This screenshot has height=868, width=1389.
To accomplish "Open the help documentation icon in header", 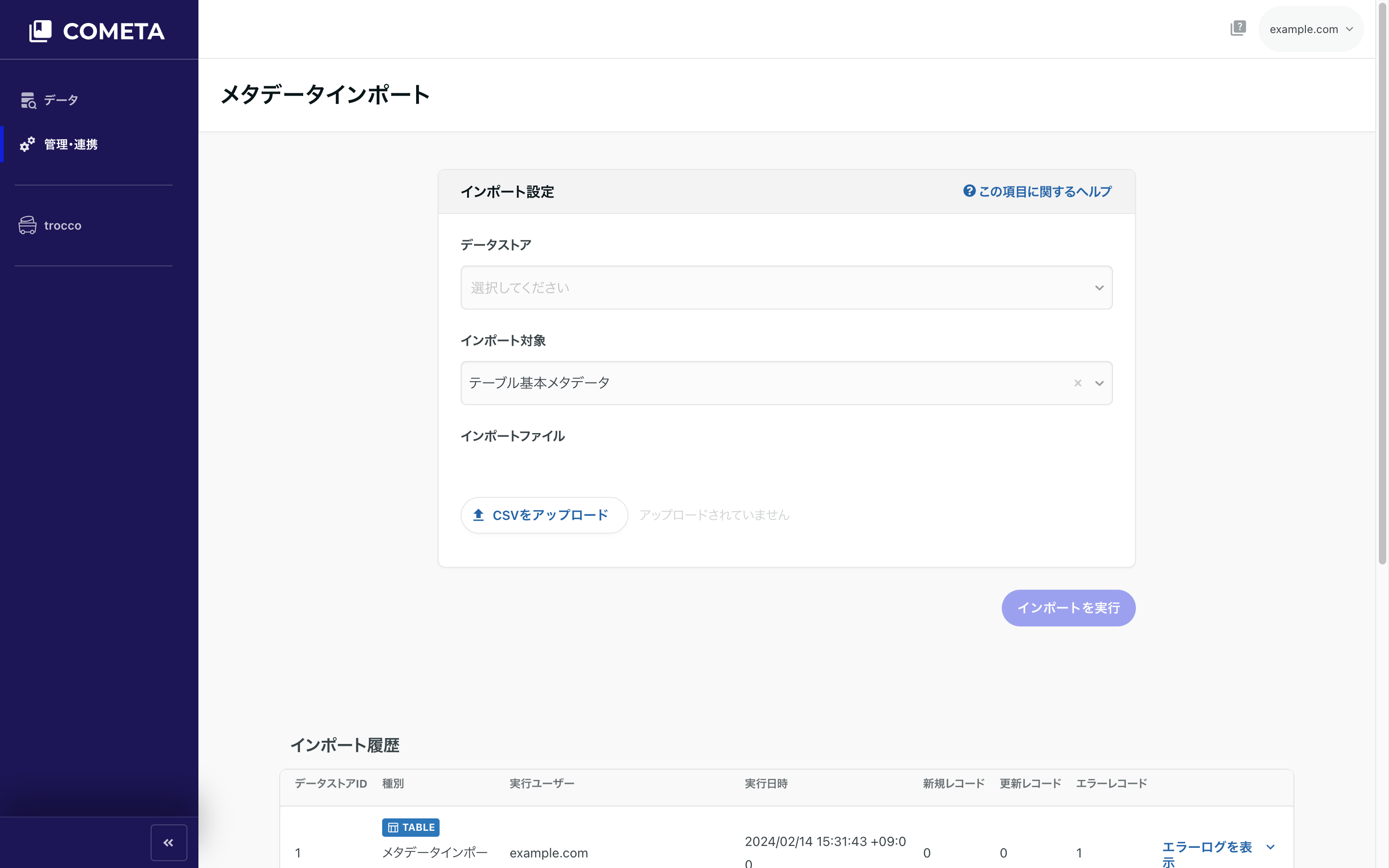I will click(x=1238, y=28).
